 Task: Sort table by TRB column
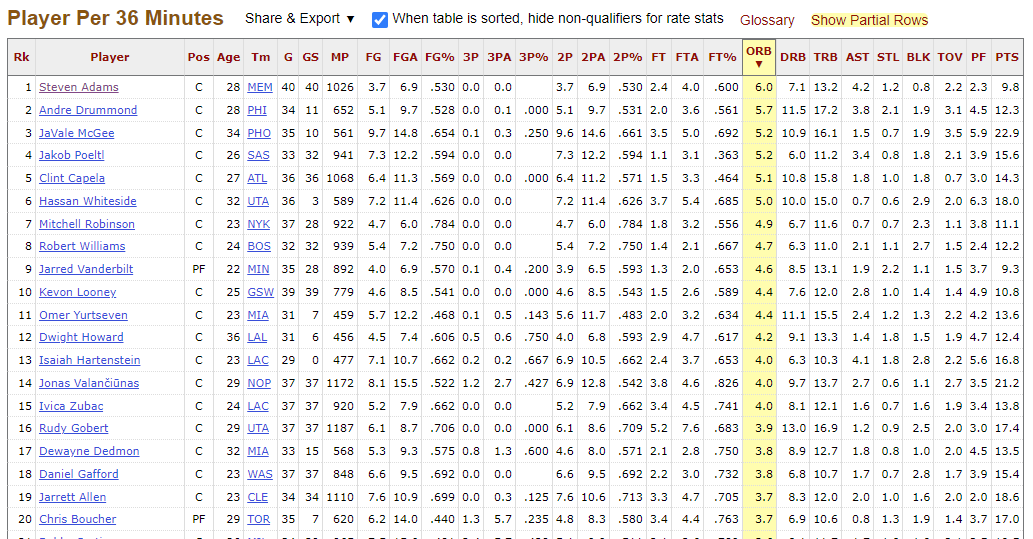click(x=825, y=57)
